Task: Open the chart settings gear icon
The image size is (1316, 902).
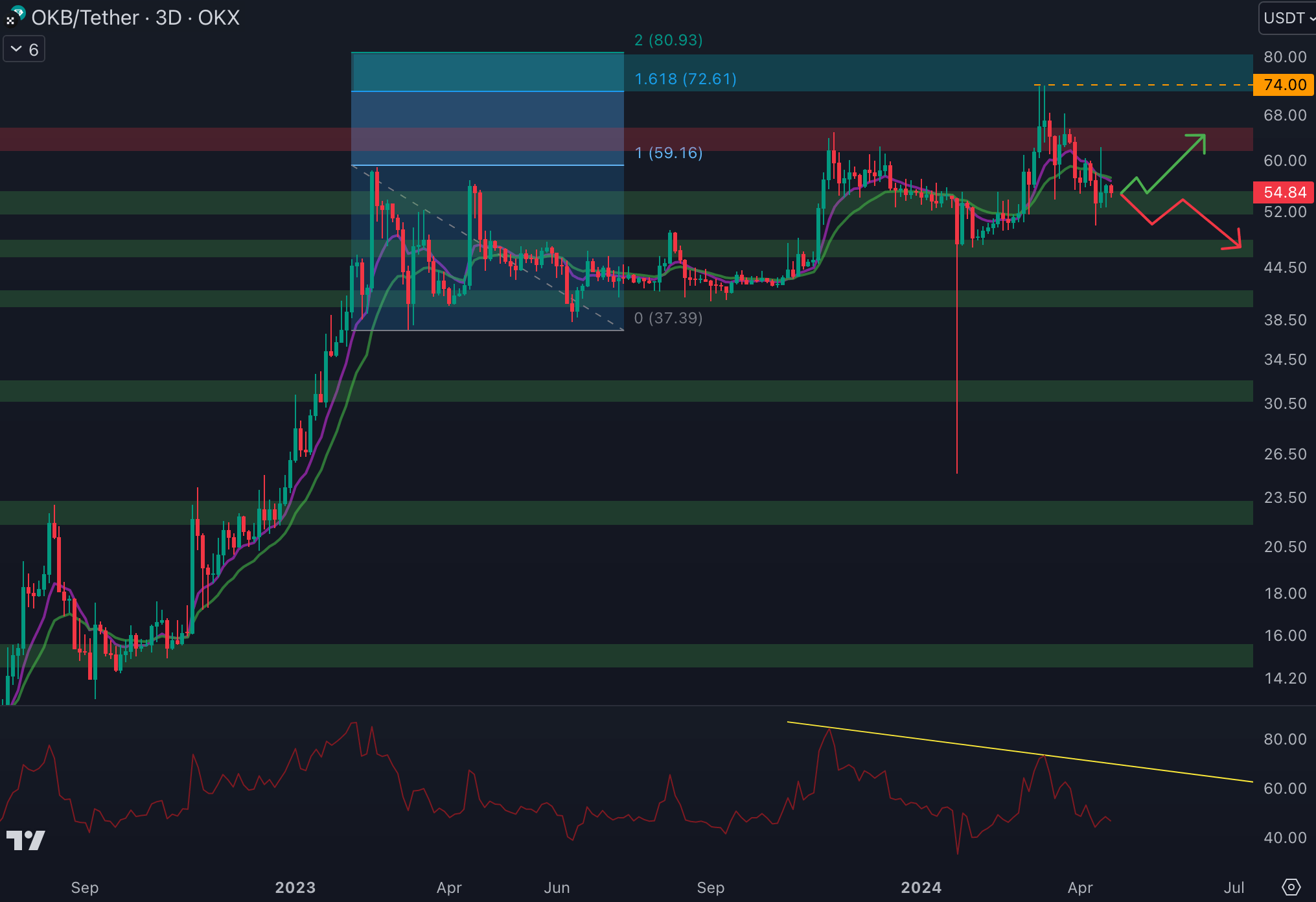Action: 1291,886
